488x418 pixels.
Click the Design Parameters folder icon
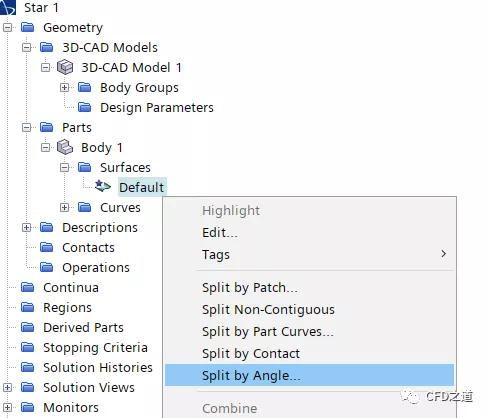coord(84,107)
